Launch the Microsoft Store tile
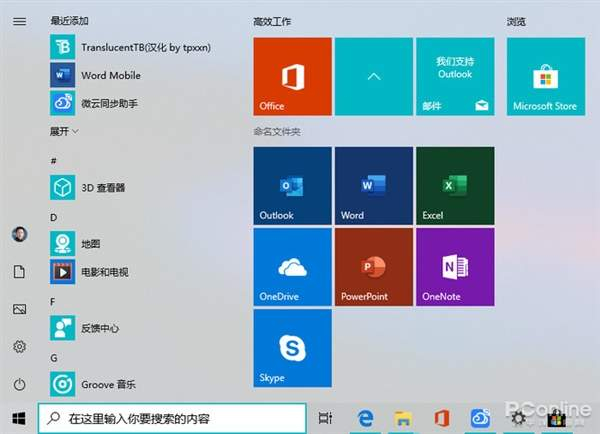The width and height of the screenshot is (600, 434). tap(546, 76)
